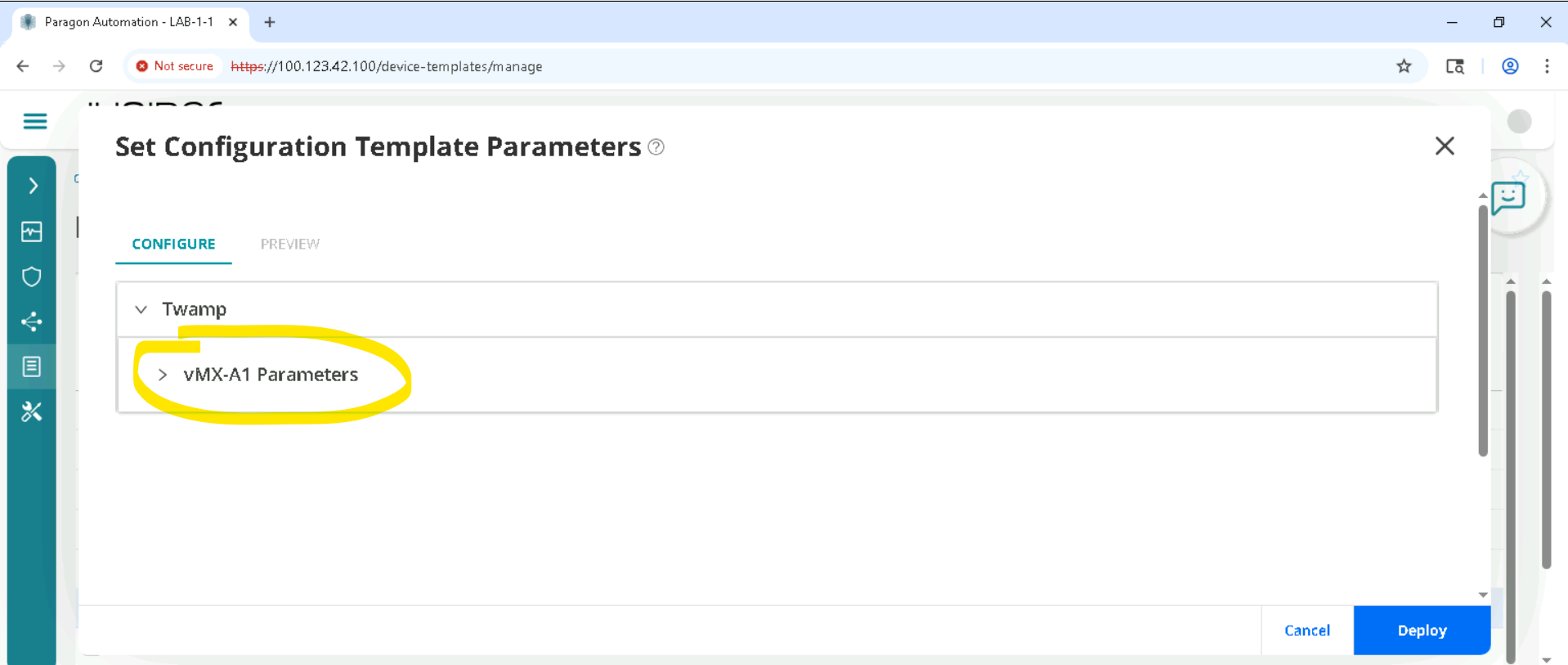Collapse the Twamp section

pos(141,309)
